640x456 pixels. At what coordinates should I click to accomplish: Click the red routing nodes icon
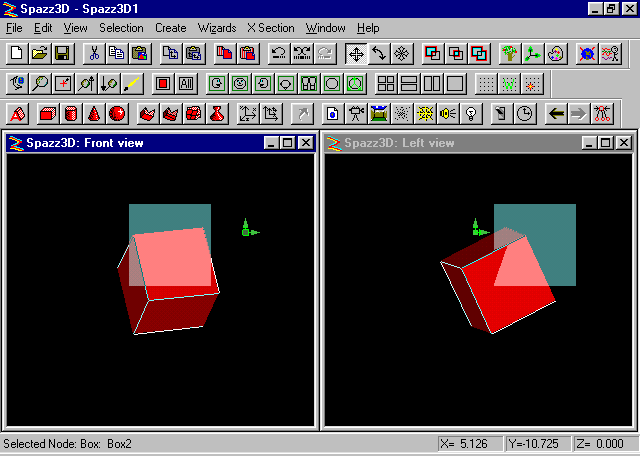pyautogui.click(x=602, y=114)
